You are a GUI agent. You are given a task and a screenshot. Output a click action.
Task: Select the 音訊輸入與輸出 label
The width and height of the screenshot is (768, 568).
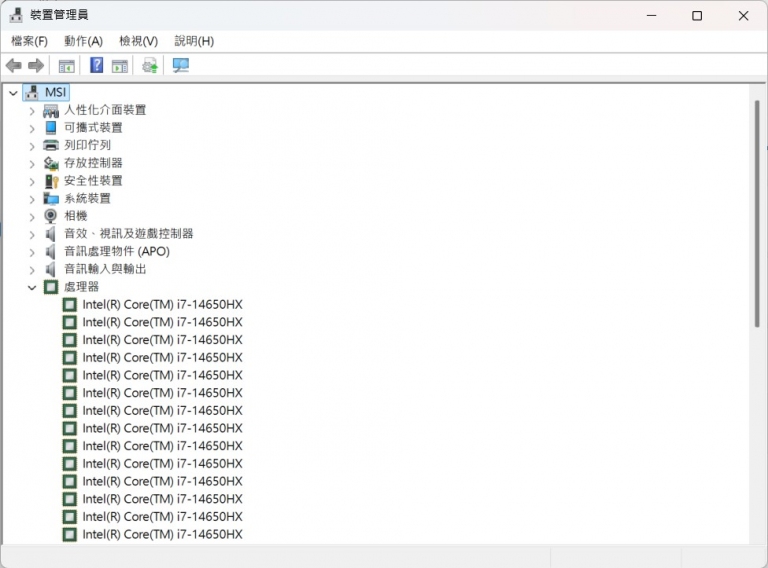105,269
